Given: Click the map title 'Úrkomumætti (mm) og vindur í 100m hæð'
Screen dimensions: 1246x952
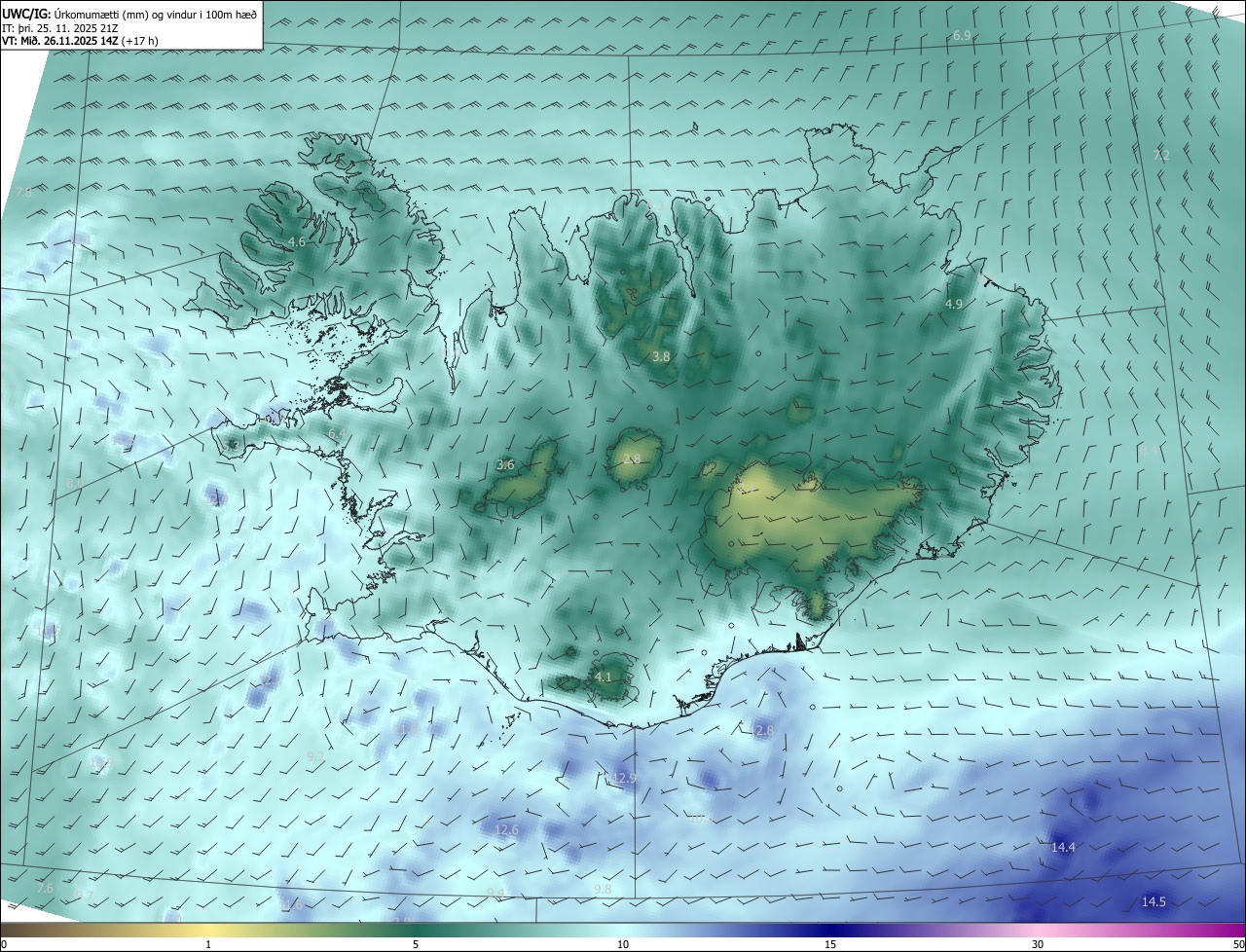Looking at the screenshot, I should click(154, 13).
